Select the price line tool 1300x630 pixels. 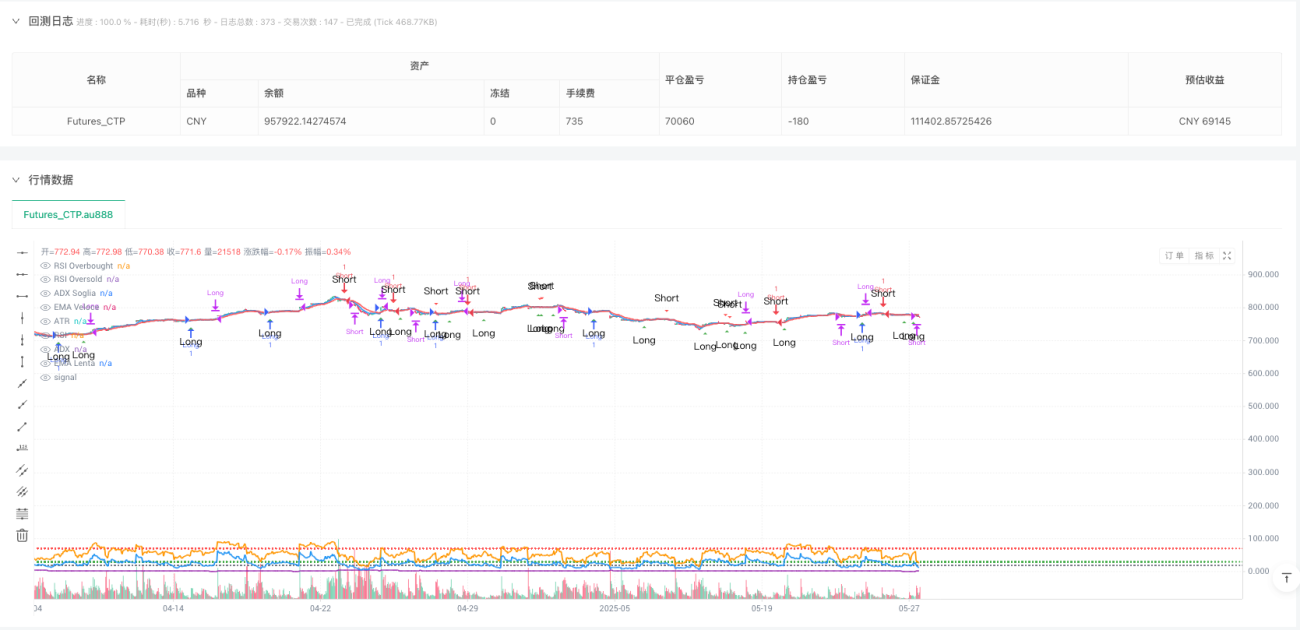point(22,448)
